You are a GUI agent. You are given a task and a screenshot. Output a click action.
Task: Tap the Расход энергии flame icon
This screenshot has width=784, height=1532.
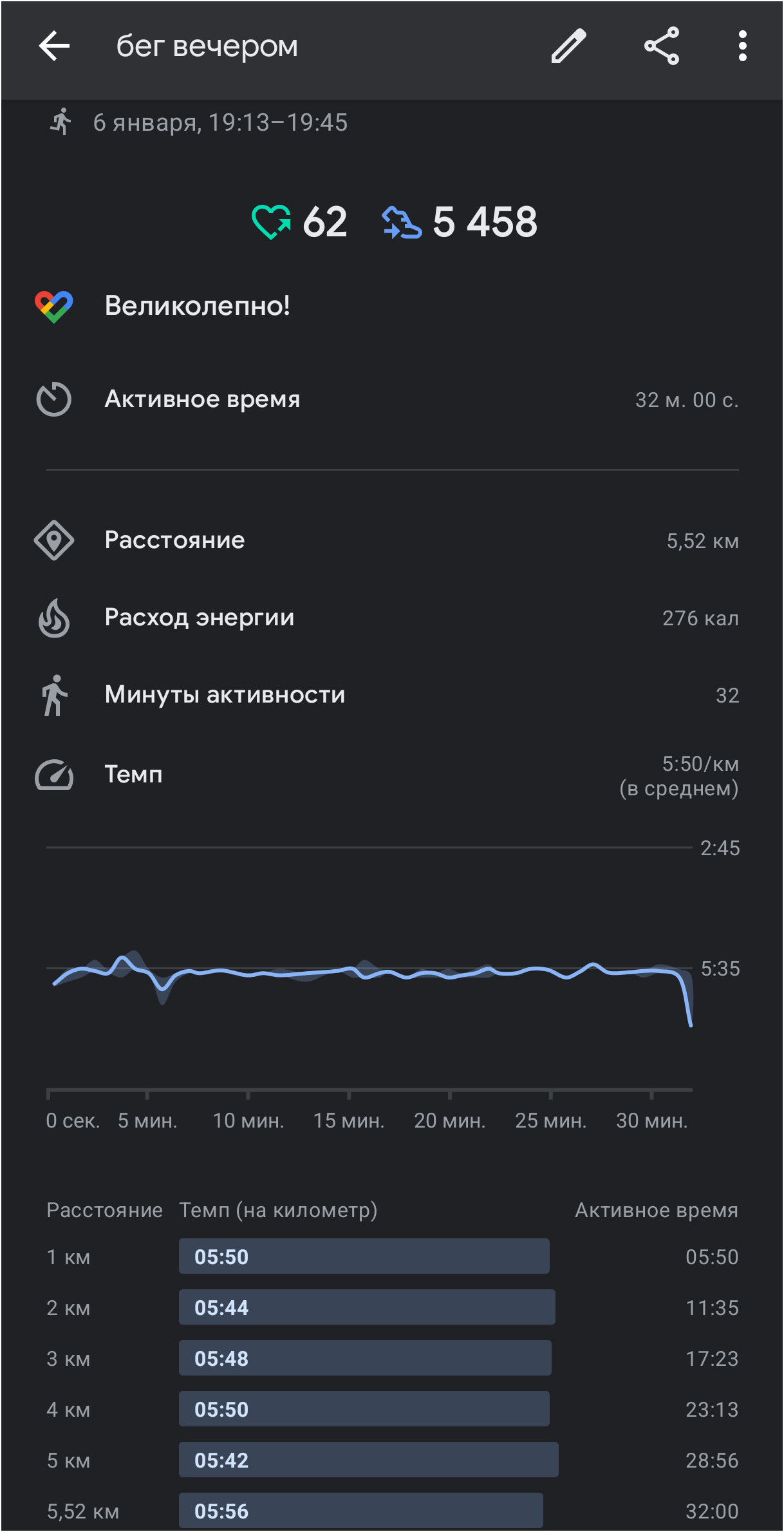pyautogui.click(x=54, y=618)
